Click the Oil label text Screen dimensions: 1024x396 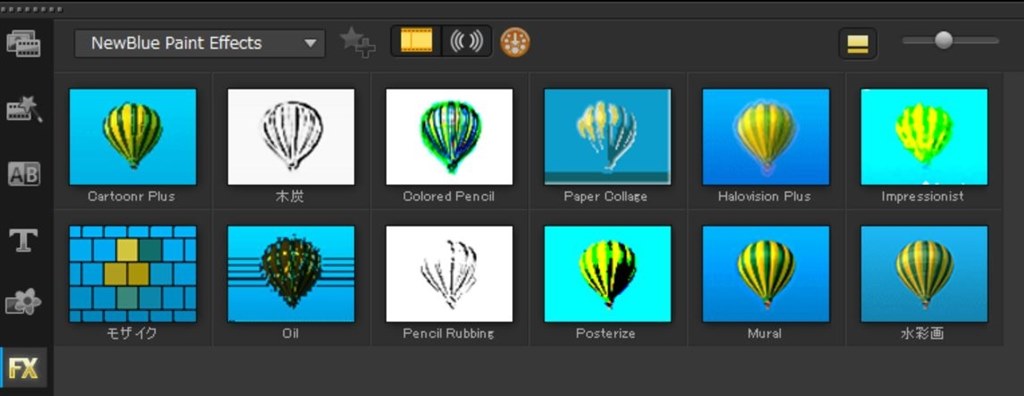[x=291, y=333]
